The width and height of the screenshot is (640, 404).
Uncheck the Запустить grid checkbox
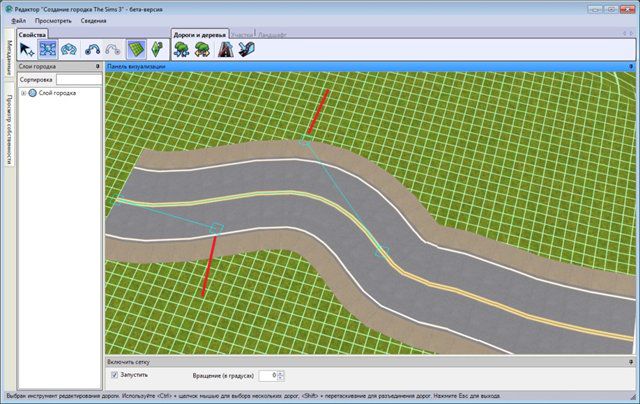(114, 375)
